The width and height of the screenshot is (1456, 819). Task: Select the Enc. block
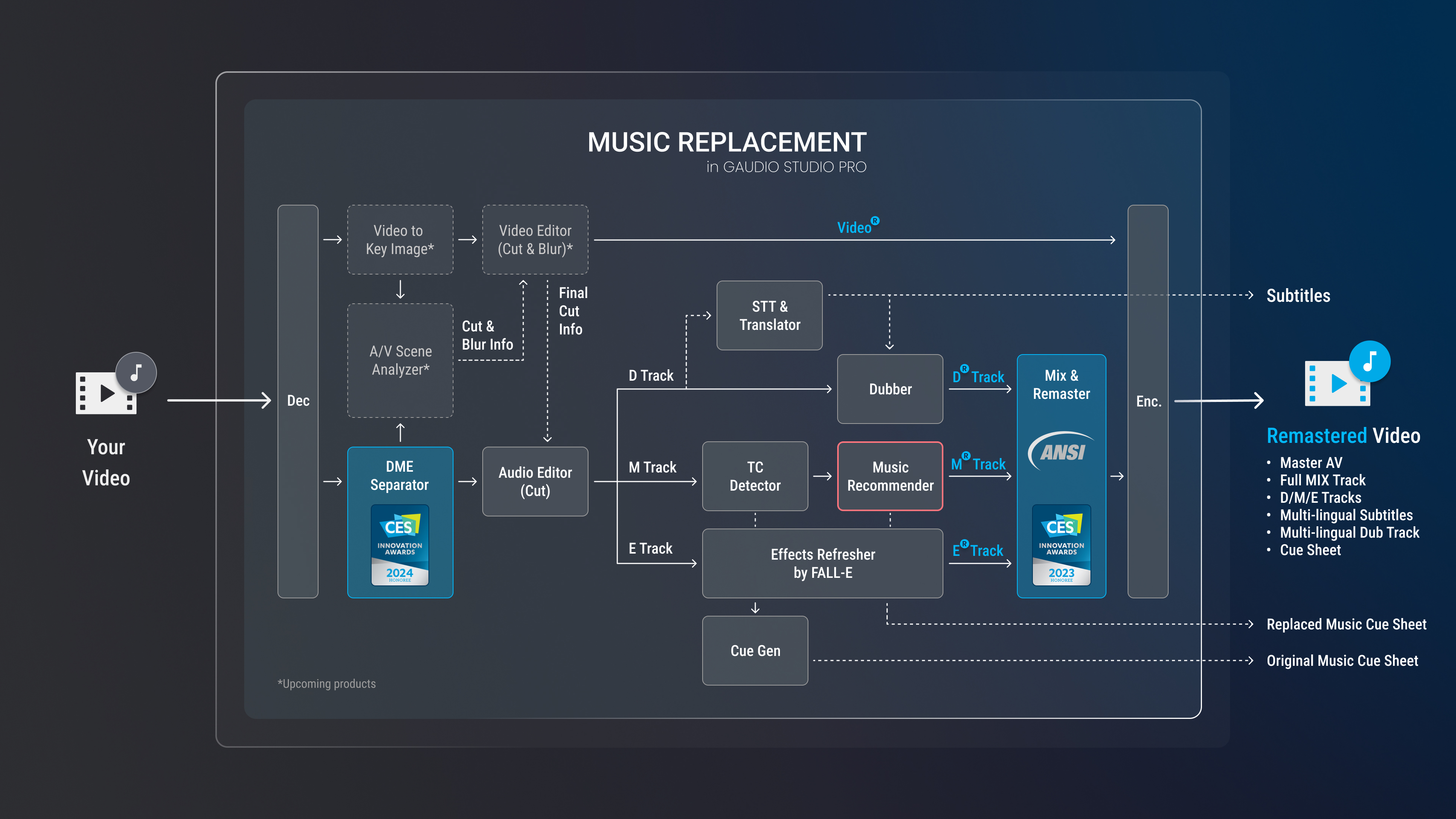point(1148,401)
